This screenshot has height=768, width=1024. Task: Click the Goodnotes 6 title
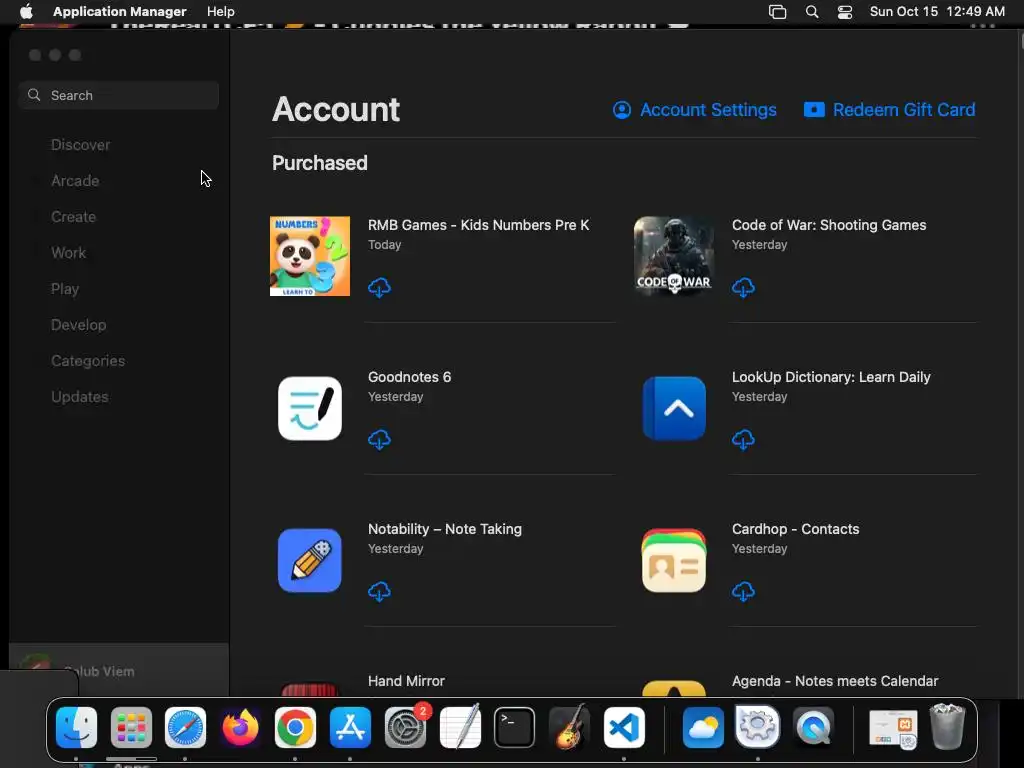pos(409,377)
